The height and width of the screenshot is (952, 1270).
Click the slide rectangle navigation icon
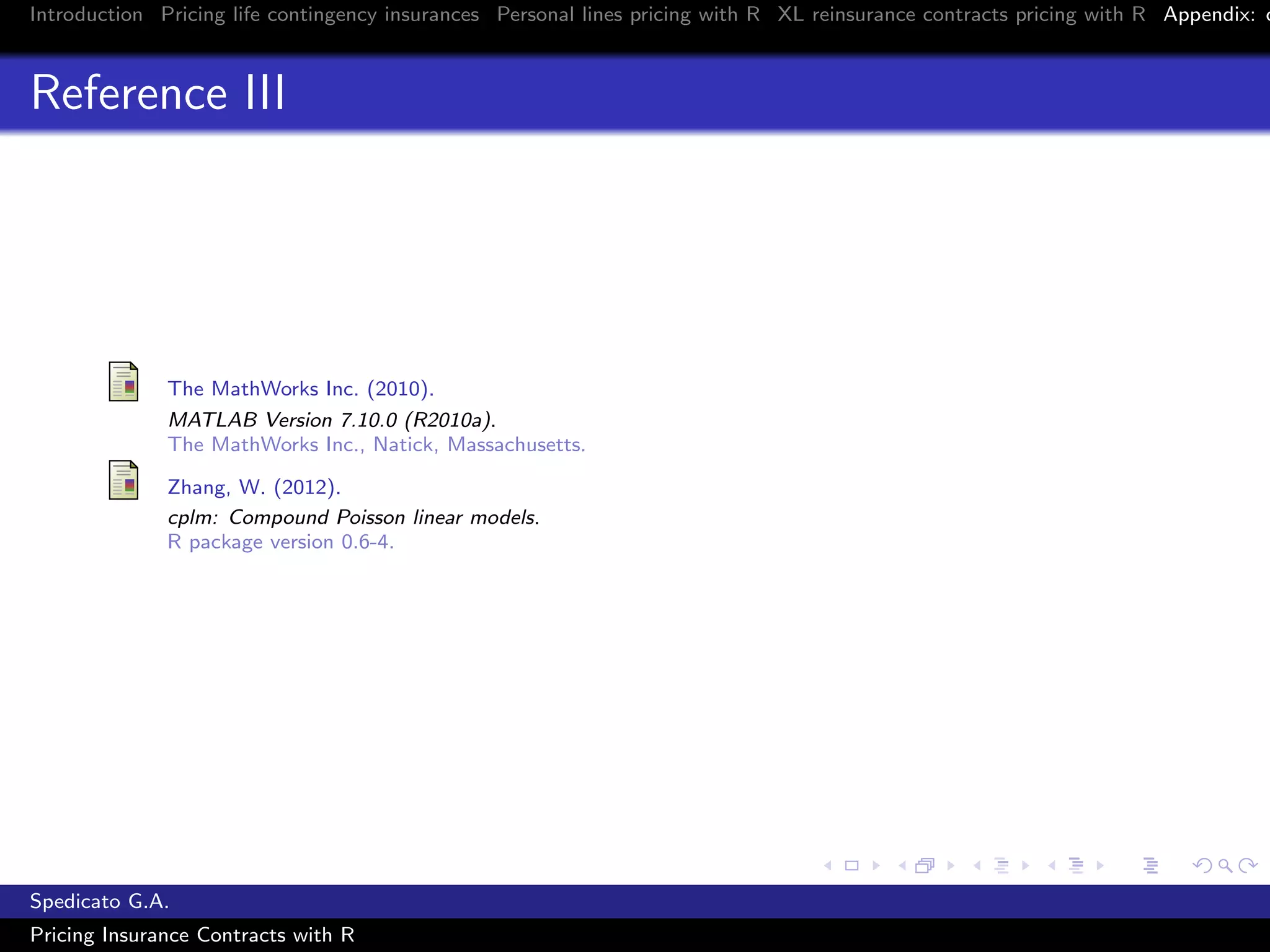point(852,865)
